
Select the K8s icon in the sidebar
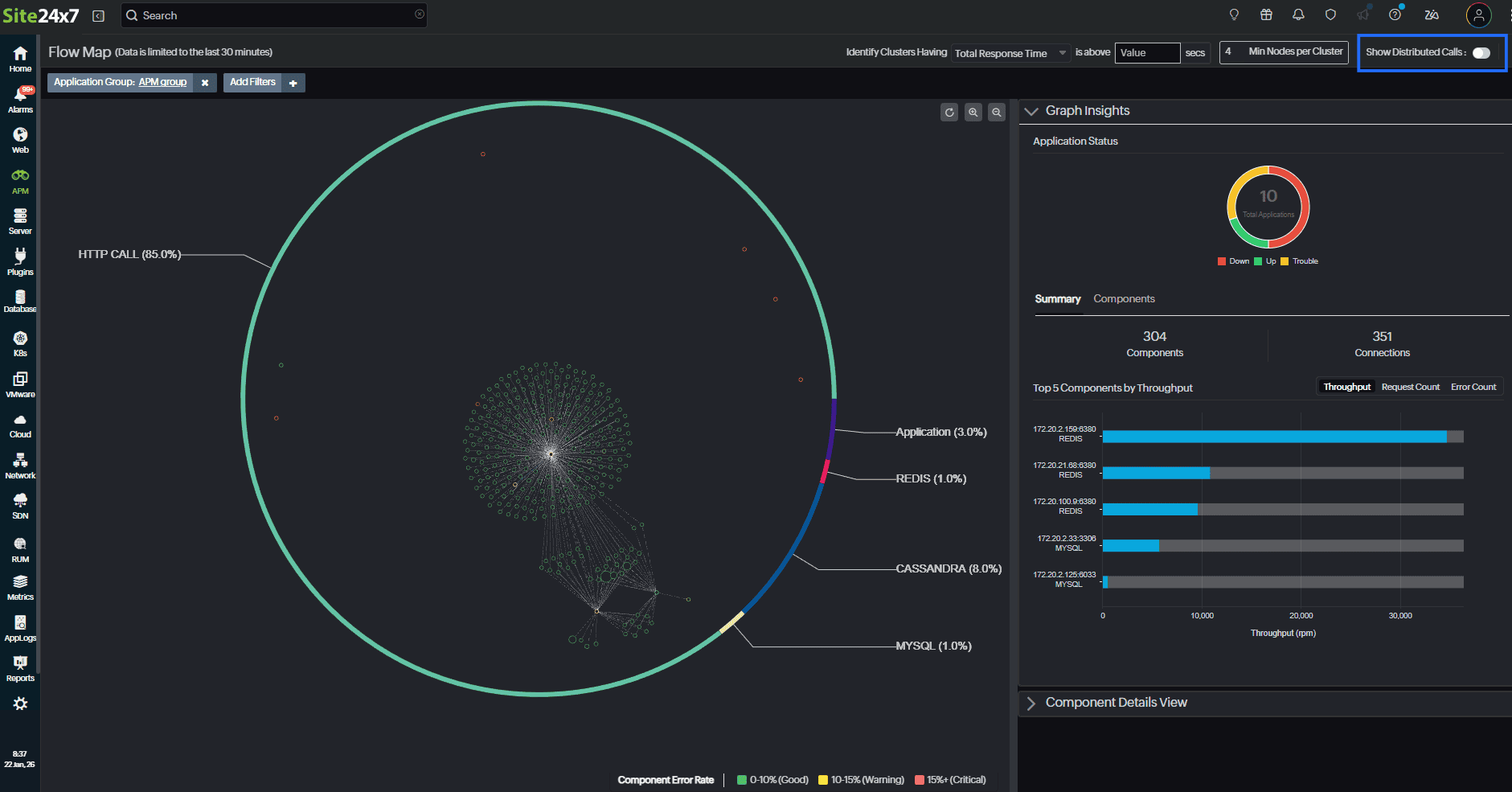[19, 341]
